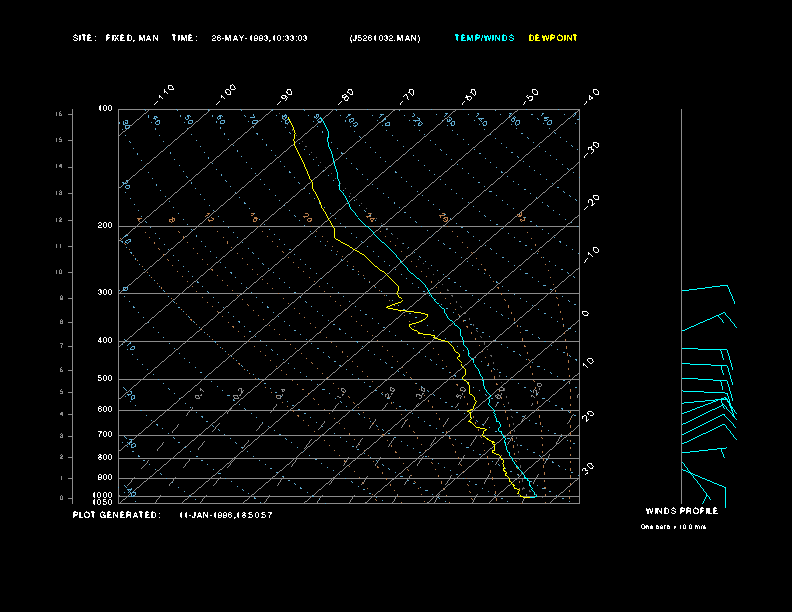Image resolution: width=792 pixels, height=612 pixels.
Task: Click the cyan TEMP/WINDS legend label
Action: tap(484, 38)
